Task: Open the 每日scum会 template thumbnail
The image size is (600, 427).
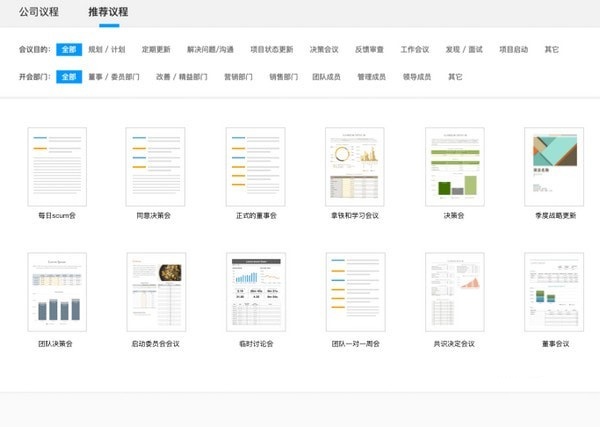Action: (57, 166)
